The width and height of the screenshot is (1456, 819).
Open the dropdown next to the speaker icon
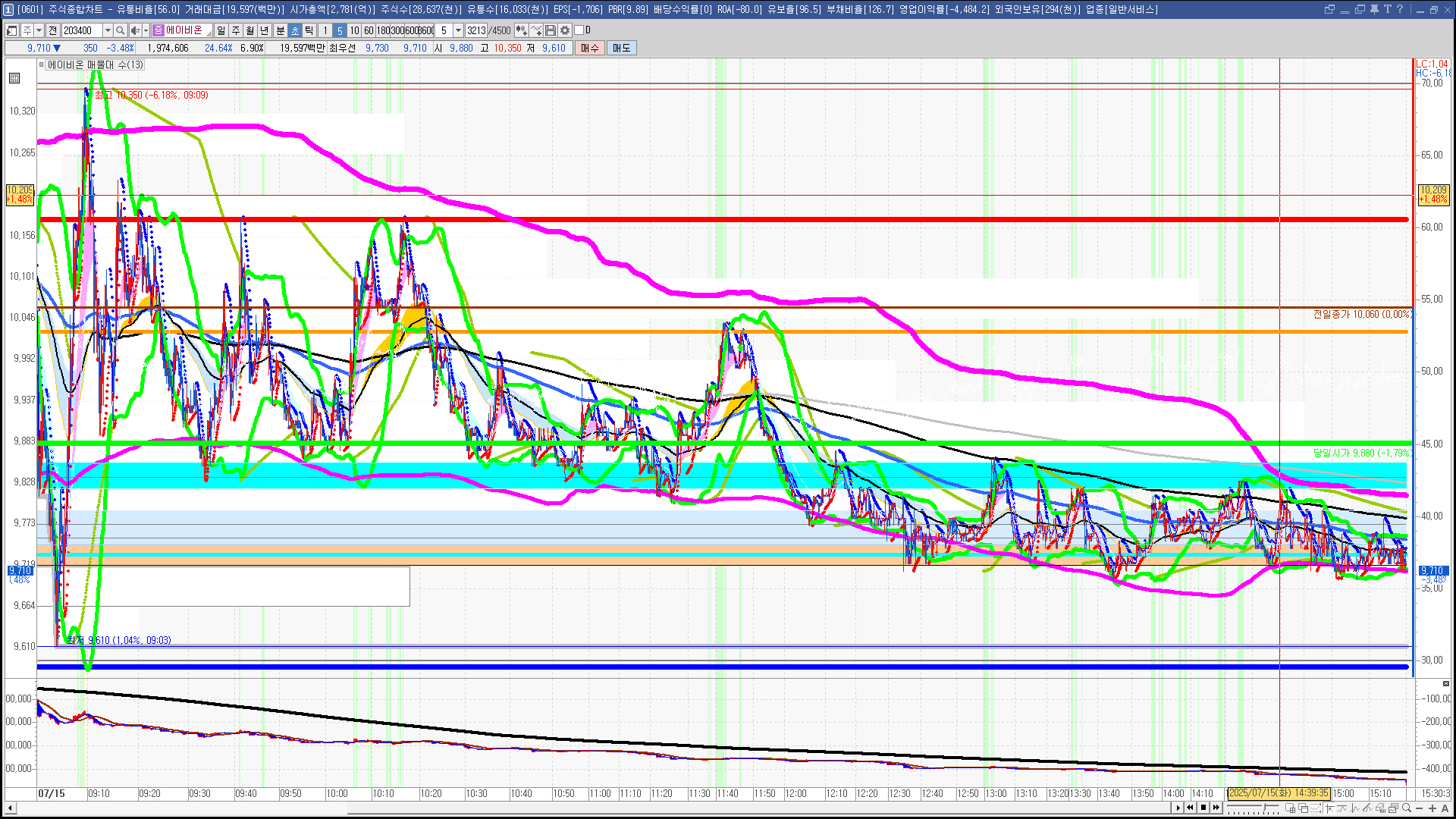[x=146, y=30]
